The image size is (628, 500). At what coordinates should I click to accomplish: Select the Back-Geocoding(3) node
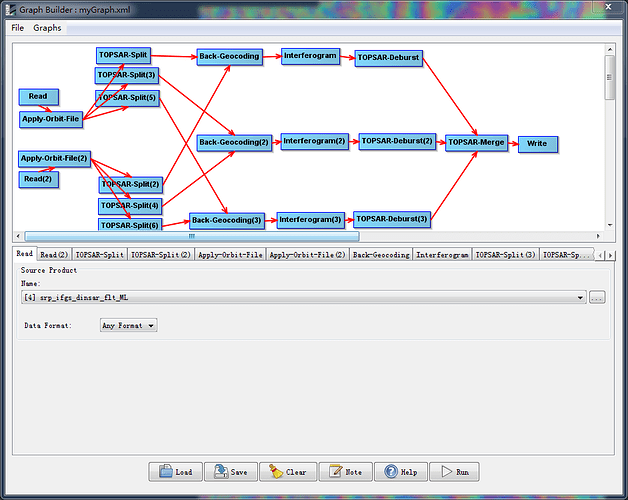[x=227, y=220]
